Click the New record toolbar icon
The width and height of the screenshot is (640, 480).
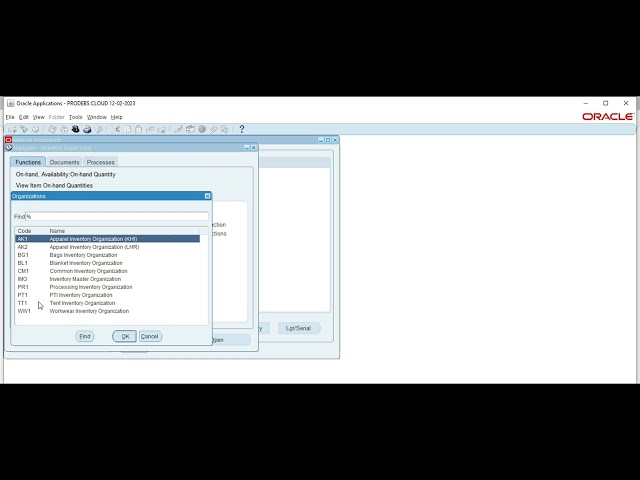12,129
